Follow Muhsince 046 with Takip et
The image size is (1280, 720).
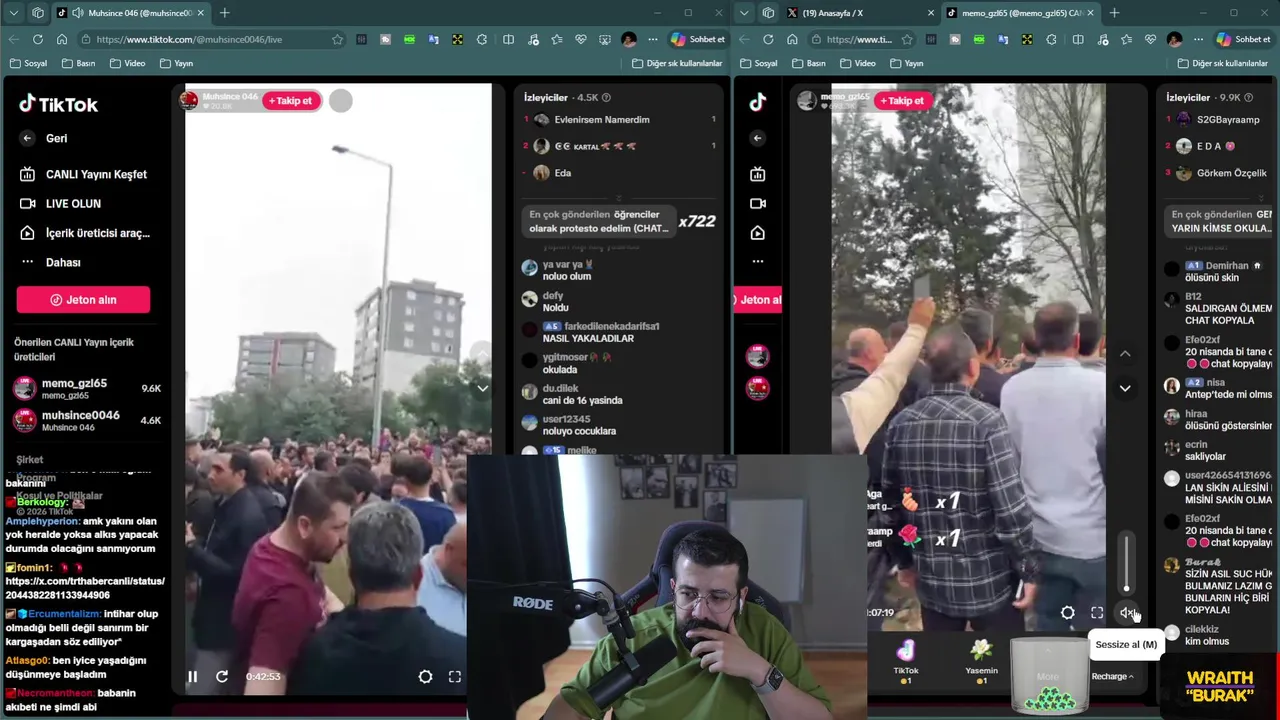point(291,101)
